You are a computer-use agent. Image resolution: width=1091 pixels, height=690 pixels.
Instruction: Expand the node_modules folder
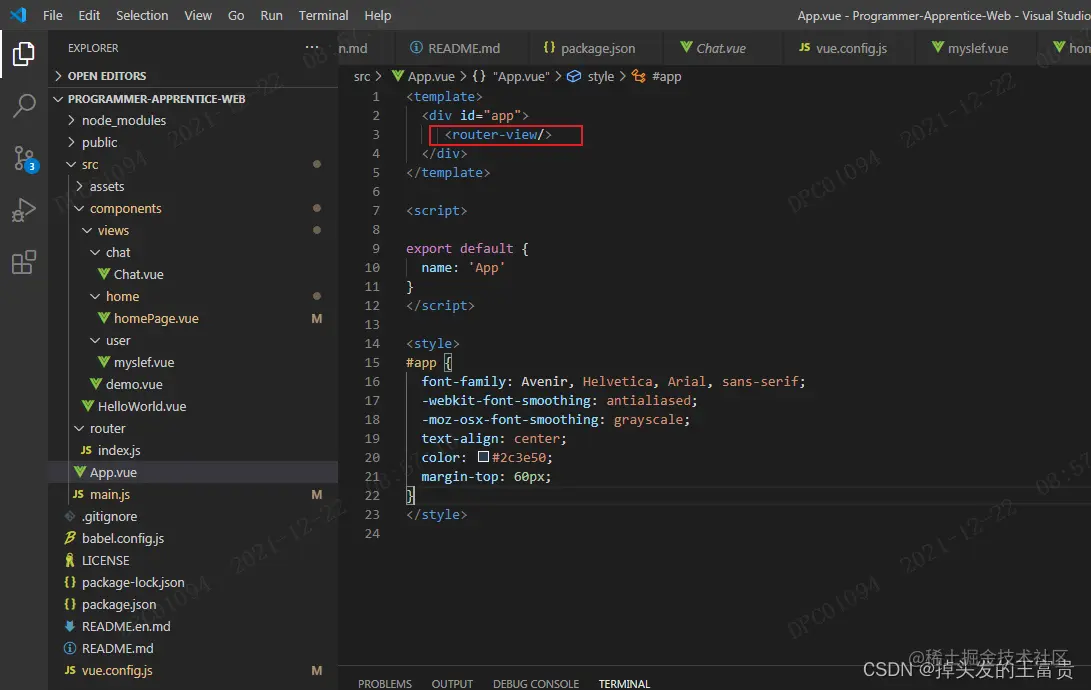pos(71,120)
